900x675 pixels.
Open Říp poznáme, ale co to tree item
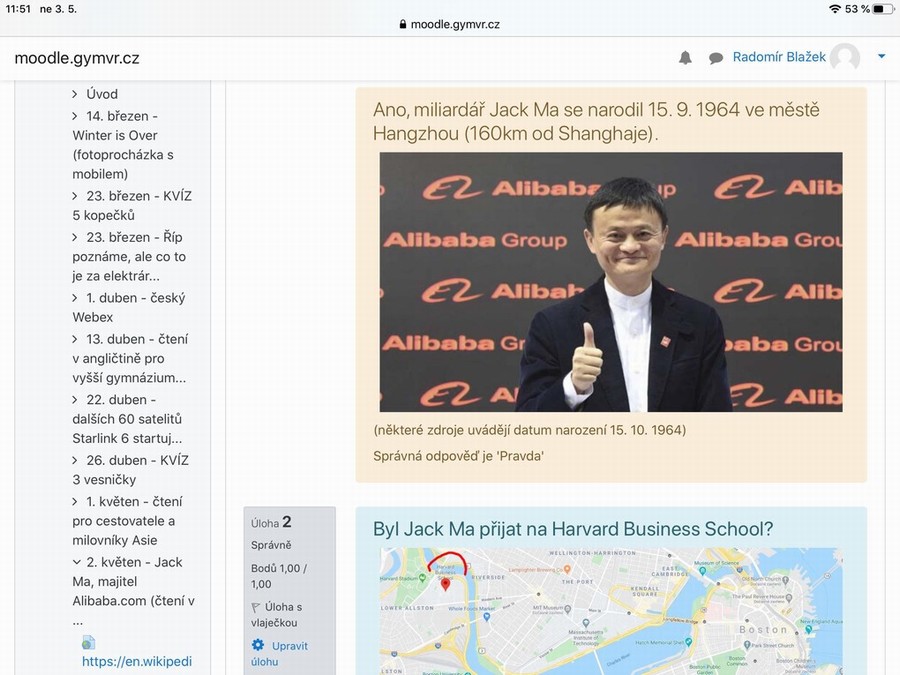tap(129, 257)
